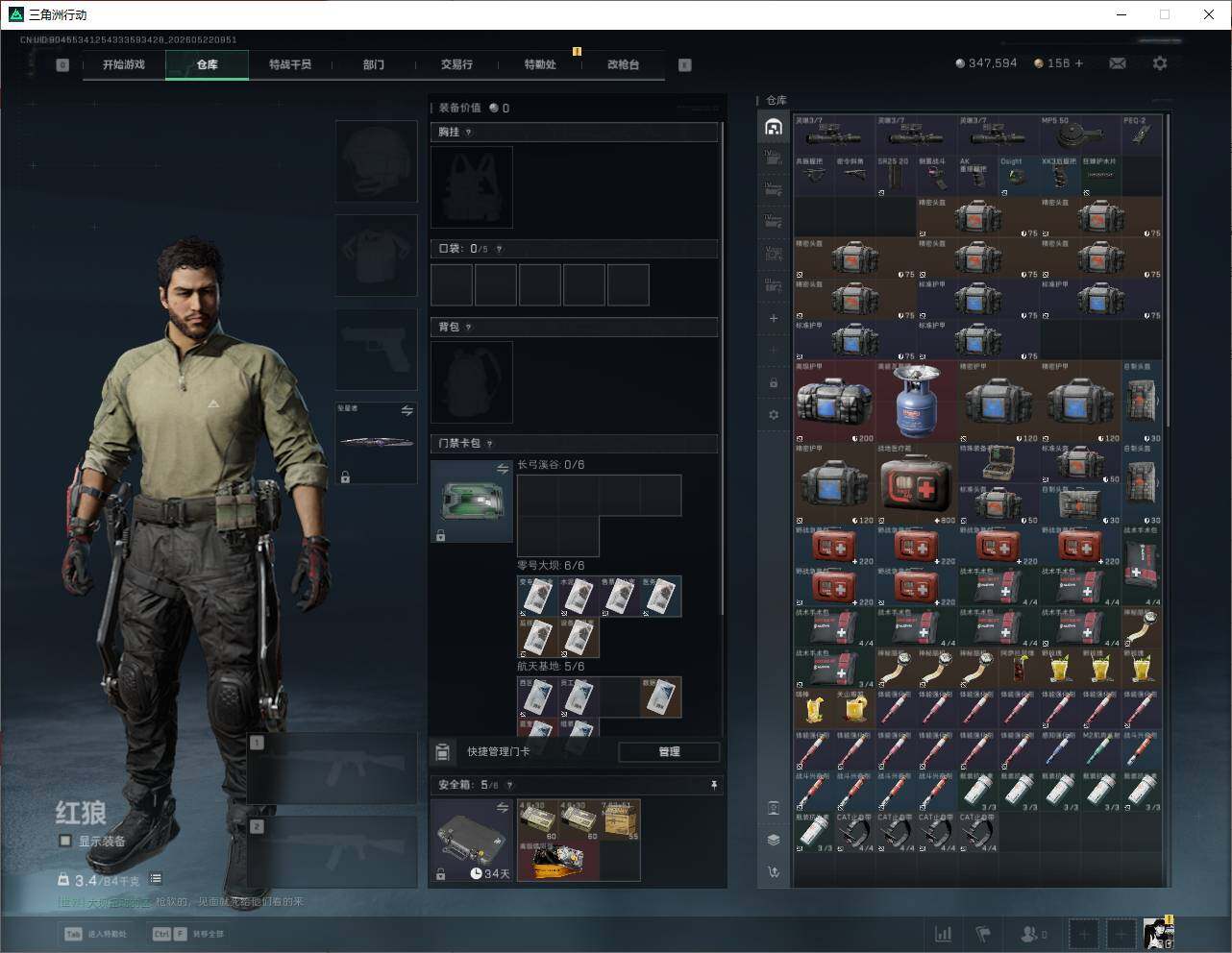The image size is (1232, 953).
Task: Click the help icon next to 背包
Action: coord(469,328)
